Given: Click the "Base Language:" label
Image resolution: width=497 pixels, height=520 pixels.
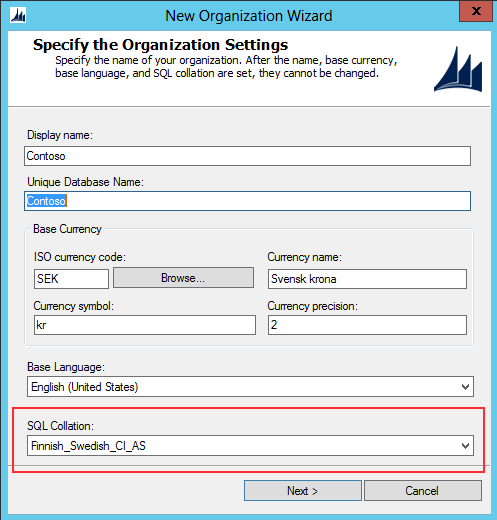Looking at the screenshot, I should click(x=66, y=367).
